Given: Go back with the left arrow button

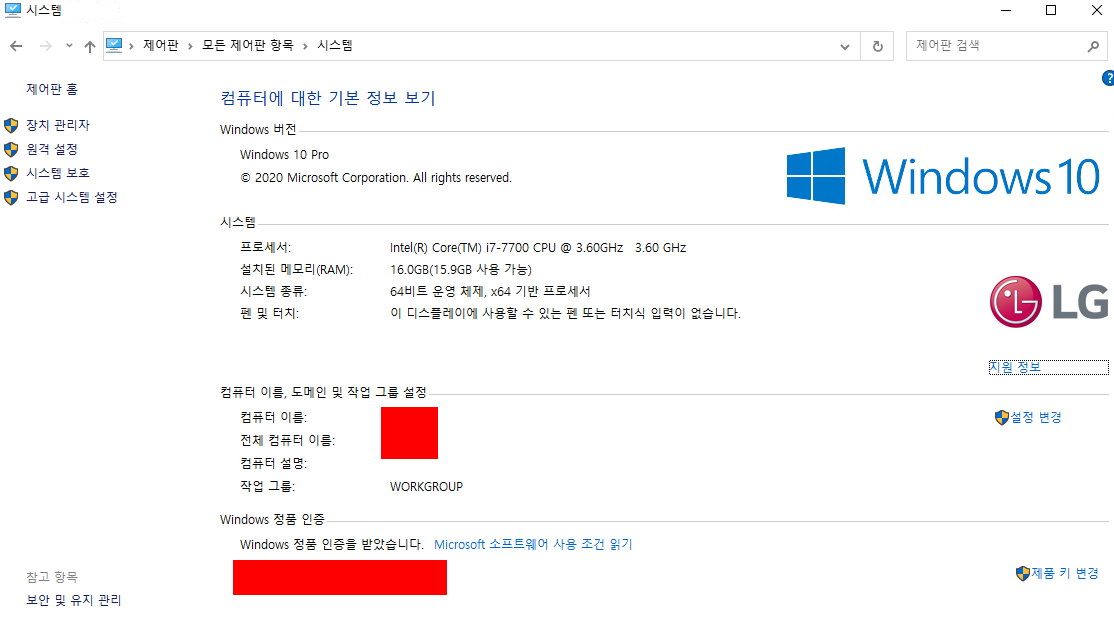Looking at the screenshot, I should click(16, 46).
